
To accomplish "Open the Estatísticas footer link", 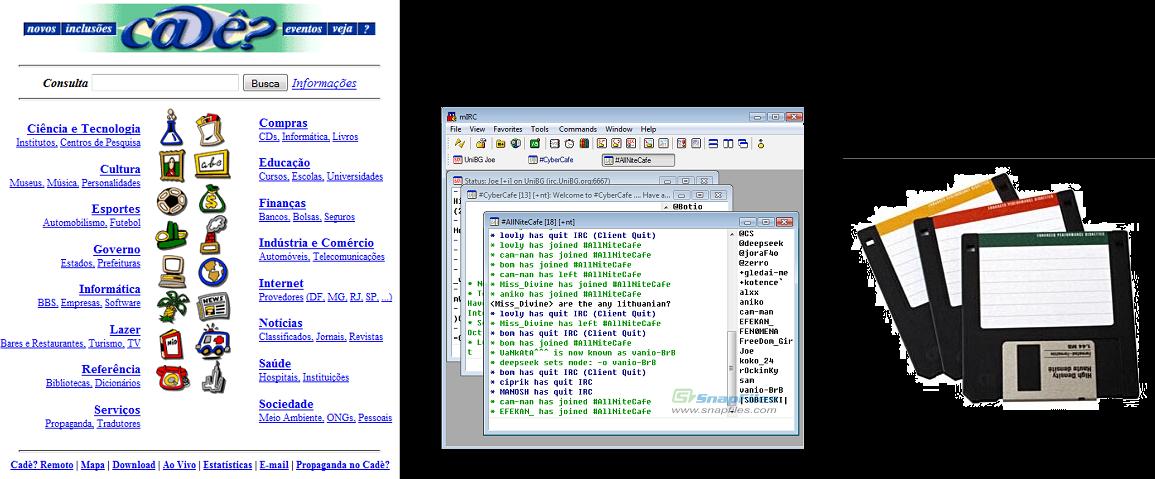I will pos(227,465).
